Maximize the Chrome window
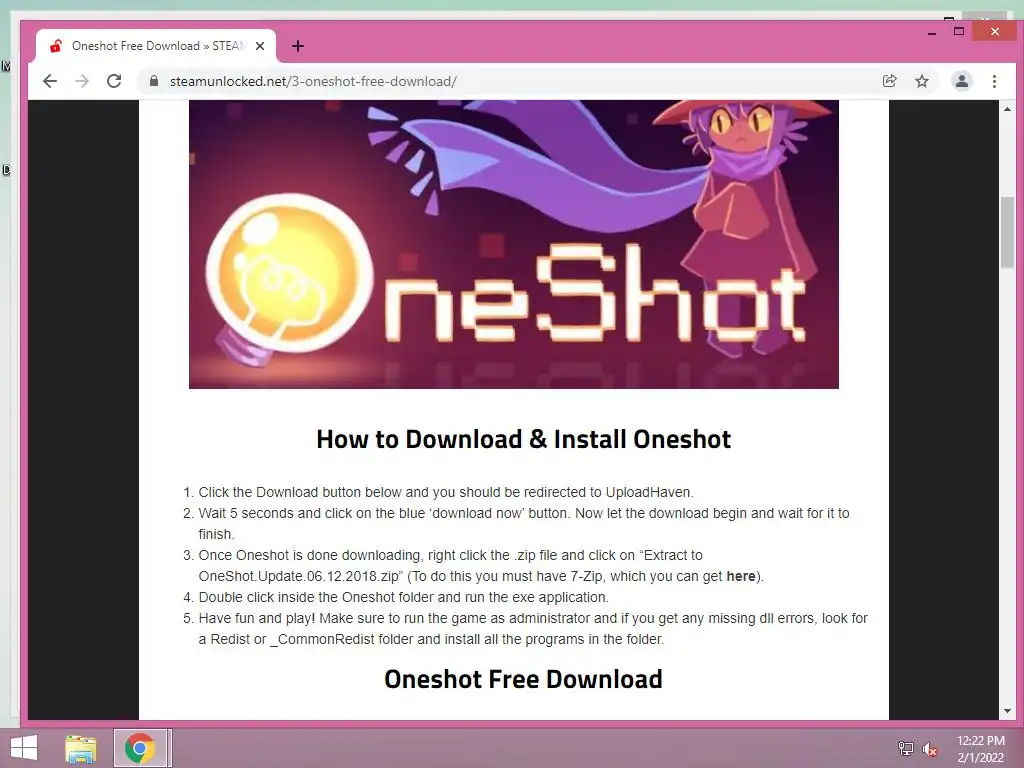Image resolution: width=1024 pixels, height=768 pixels. point(959,31)
